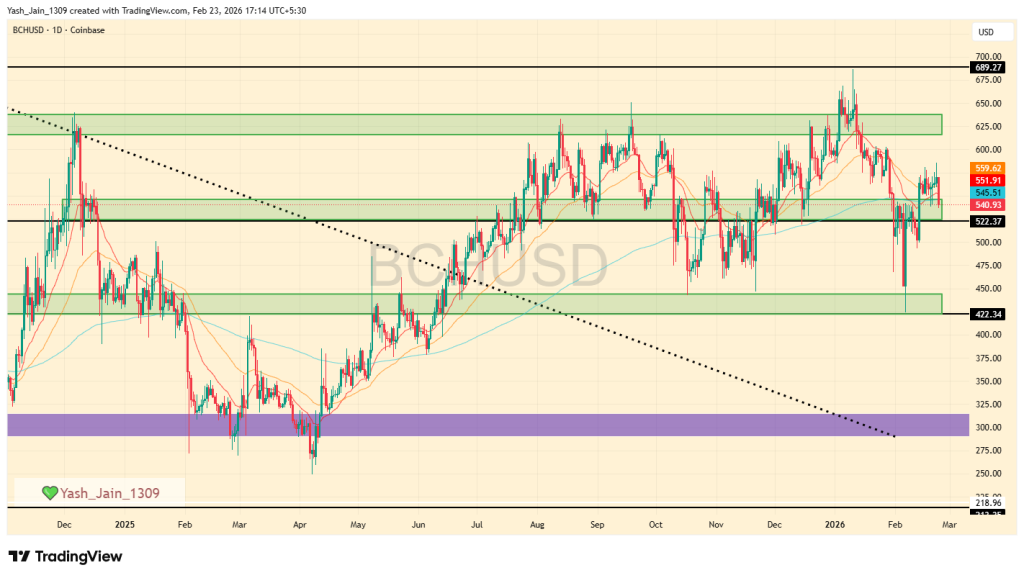Click the TradingView logo icon

[17, 557]
